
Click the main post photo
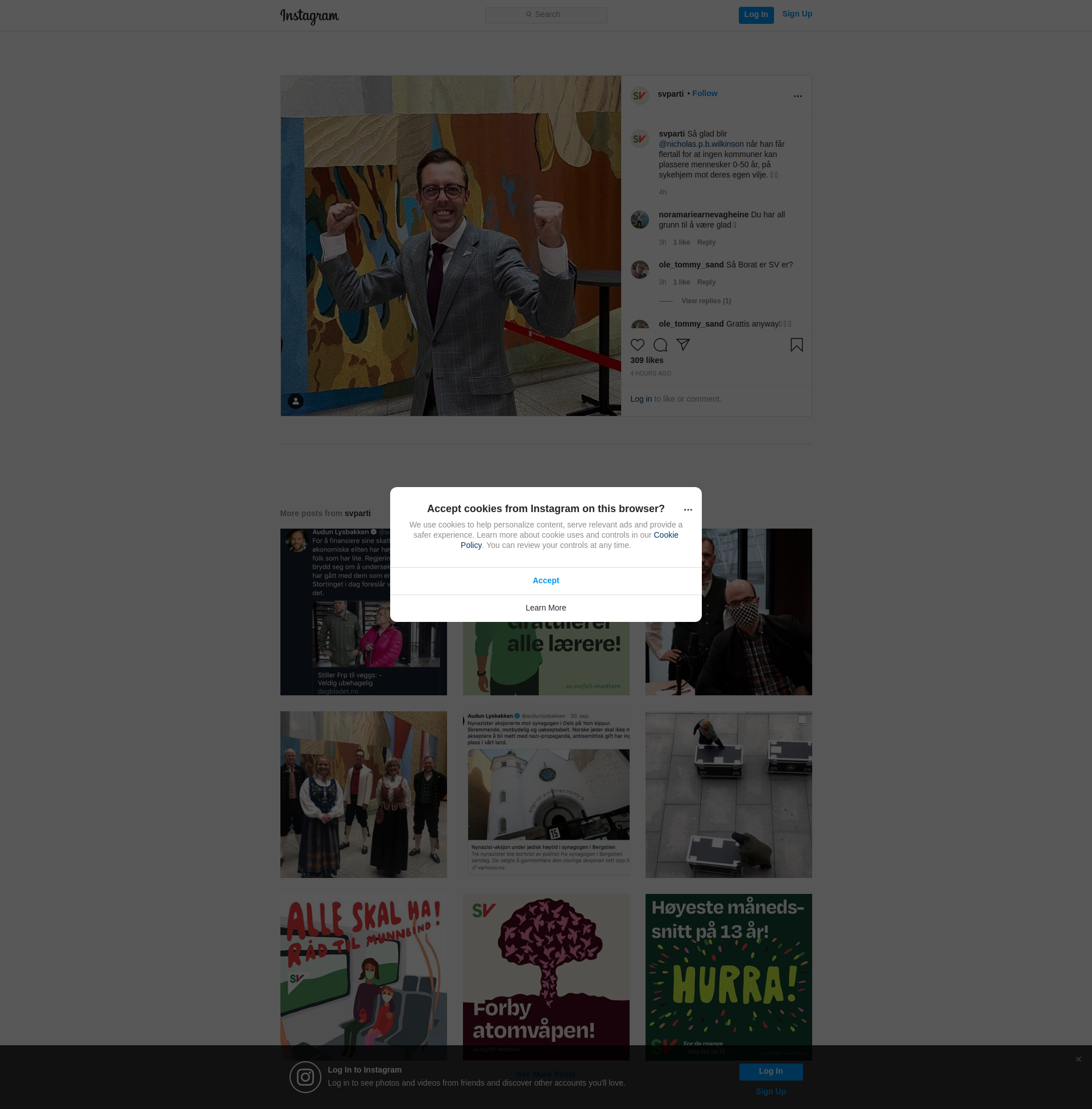click(450, 246)
